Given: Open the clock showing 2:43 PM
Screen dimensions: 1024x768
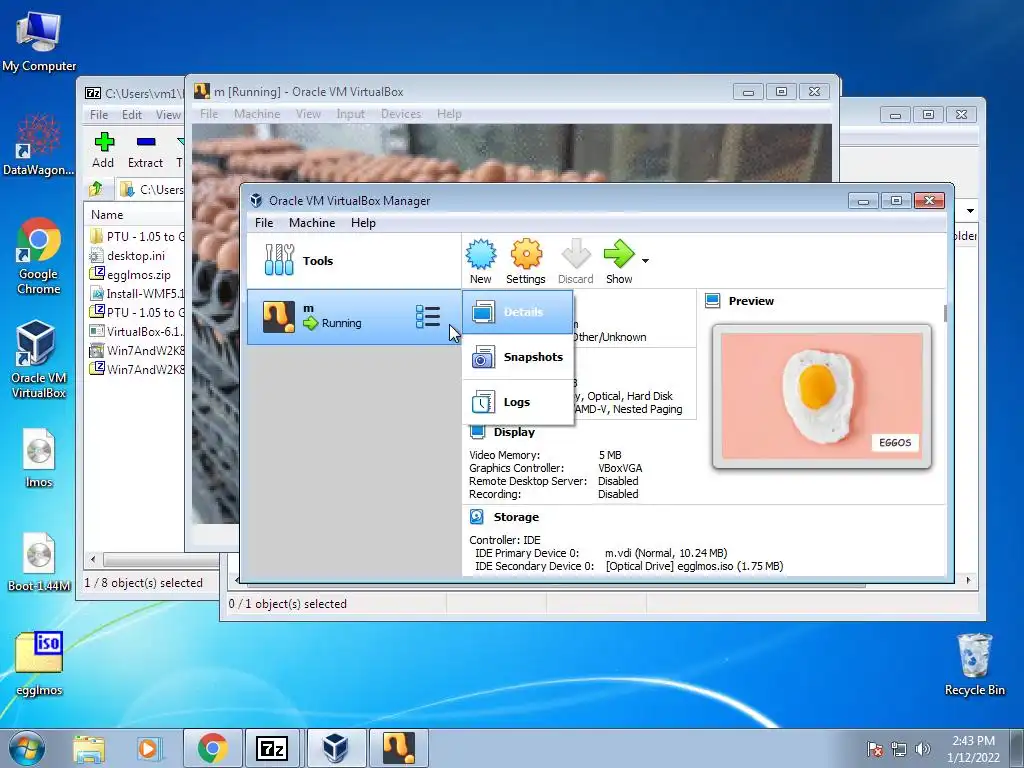Looking at the screenshot, I should coord(973,748).
